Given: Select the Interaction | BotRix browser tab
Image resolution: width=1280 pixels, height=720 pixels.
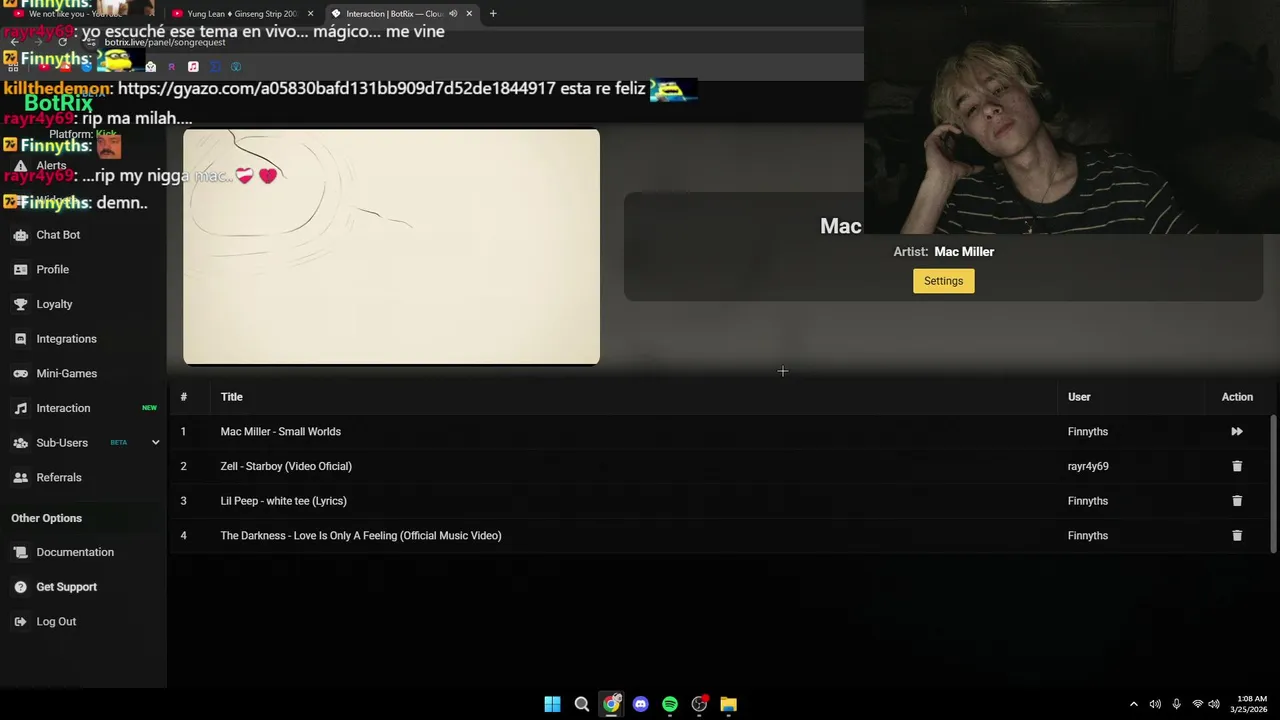Looking at the screenshot, I should point(393,14).
